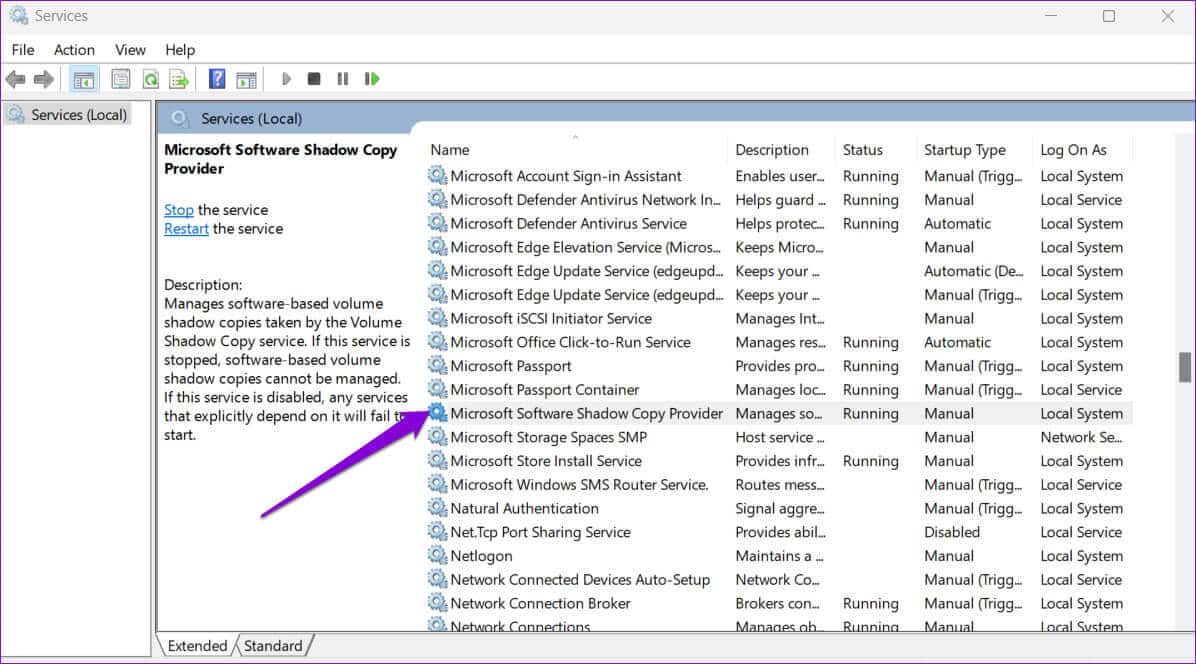Open the File menu
1196x664 pixels.
[x=23, y=50]
